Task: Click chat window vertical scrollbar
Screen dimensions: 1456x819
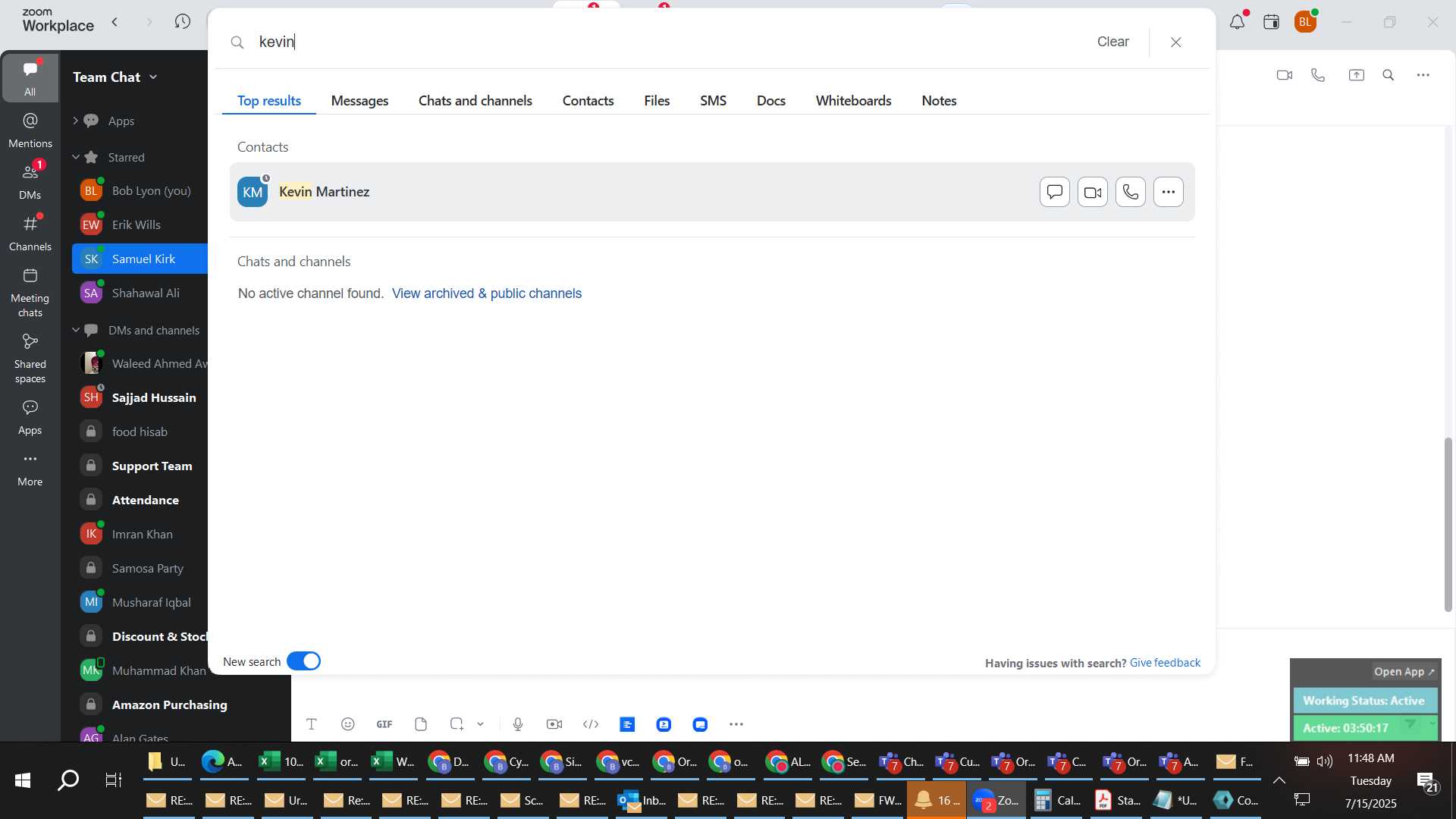Action: point(1448,524)
